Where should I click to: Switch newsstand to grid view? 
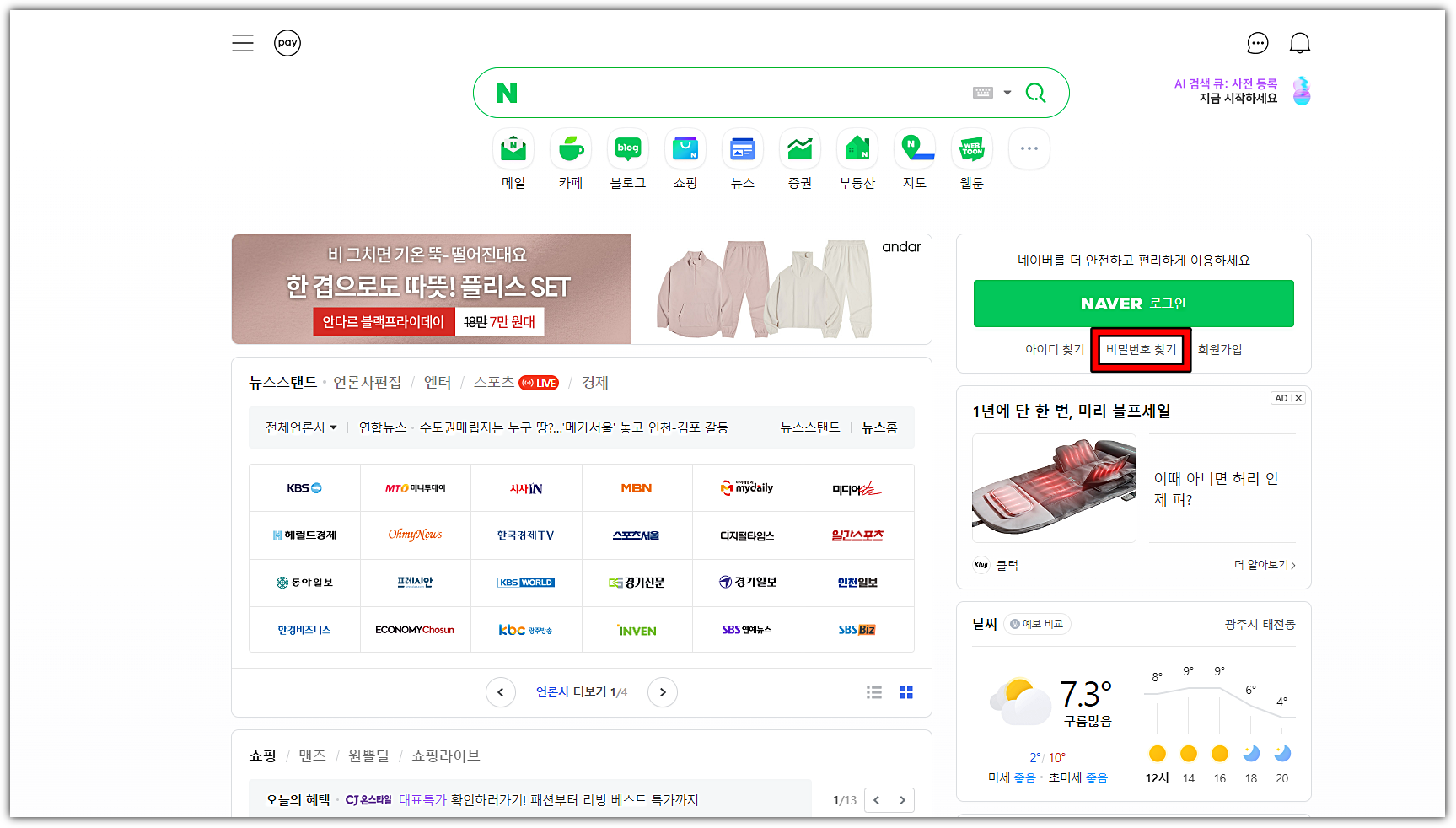tap(906, 692)
